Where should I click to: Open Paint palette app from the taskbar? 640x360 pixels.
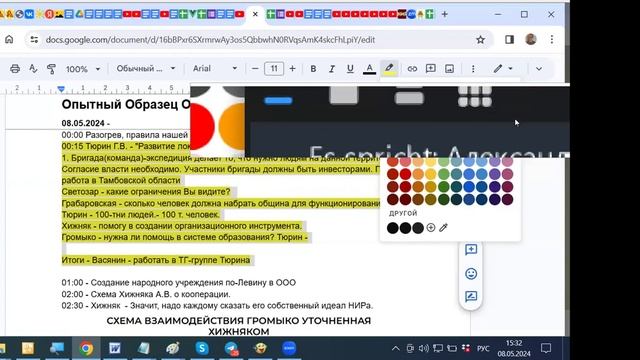(x=173, y=348)
